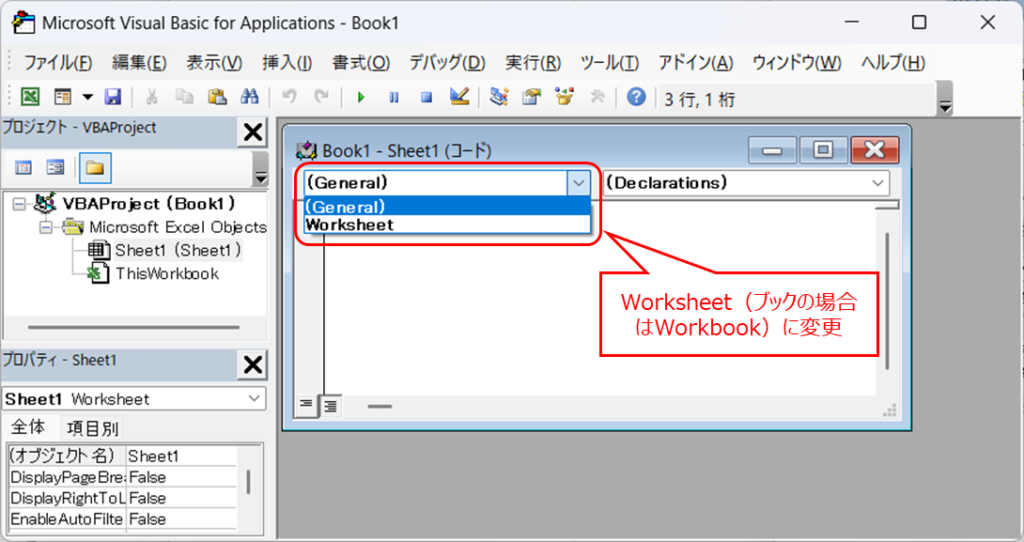Open the ウィンドウ(W) menu

click(797, 63)
